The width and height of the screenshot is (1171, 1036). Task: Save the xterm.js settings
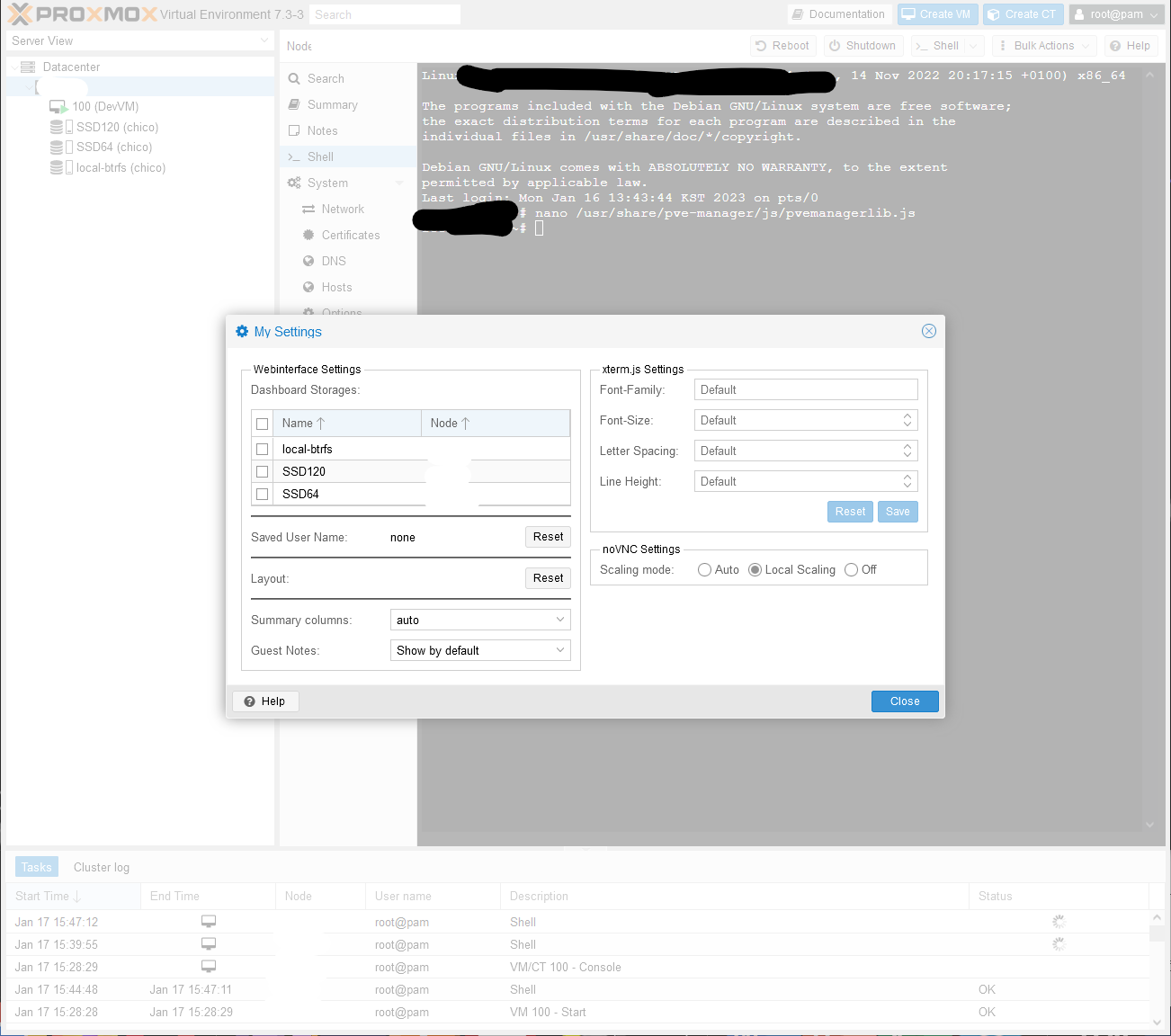coord(898,512)
